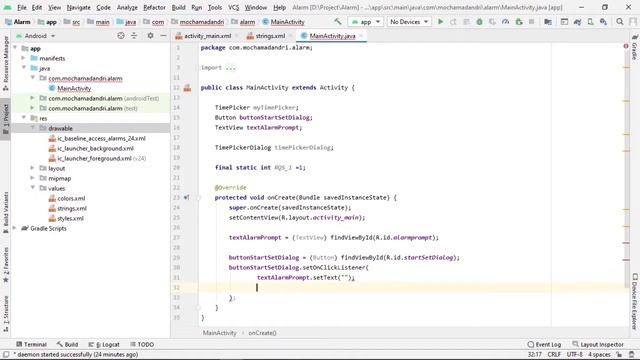Select ic_baseline_access_alarms_24.xml file
Viewport: 640px width, 360px height.
tap(101, 138)
